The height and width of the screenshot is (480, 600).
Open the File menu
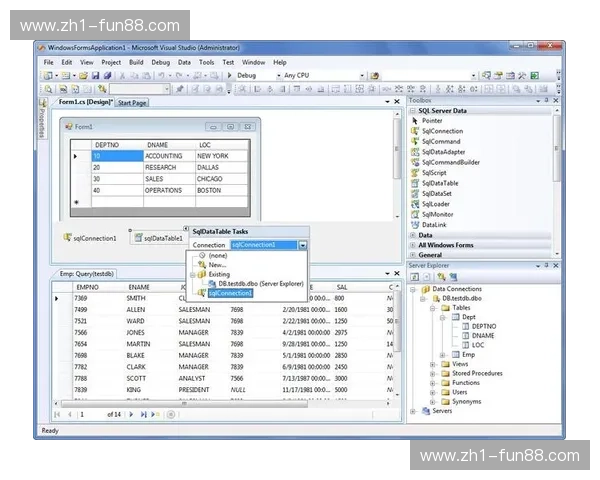coord(49,62)
